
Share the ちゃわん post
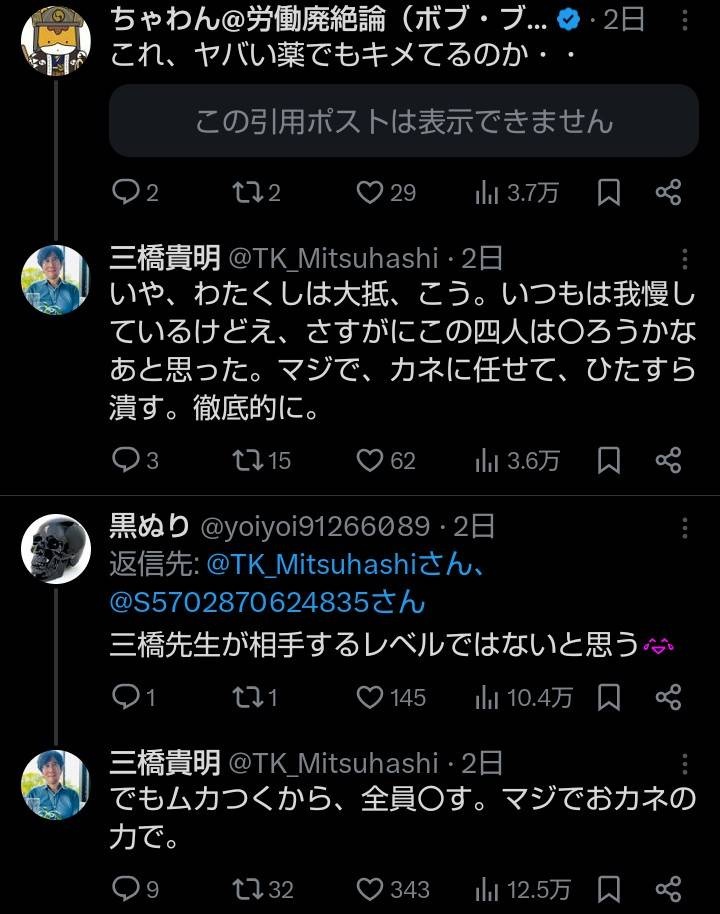click(668, 192)
